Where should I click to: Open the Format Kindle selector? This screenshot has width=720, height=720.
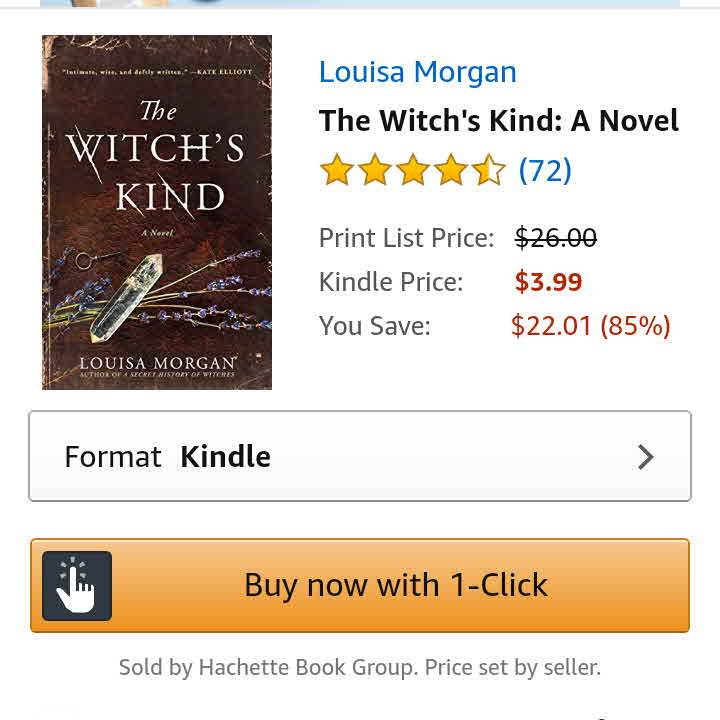pos(360,456)
